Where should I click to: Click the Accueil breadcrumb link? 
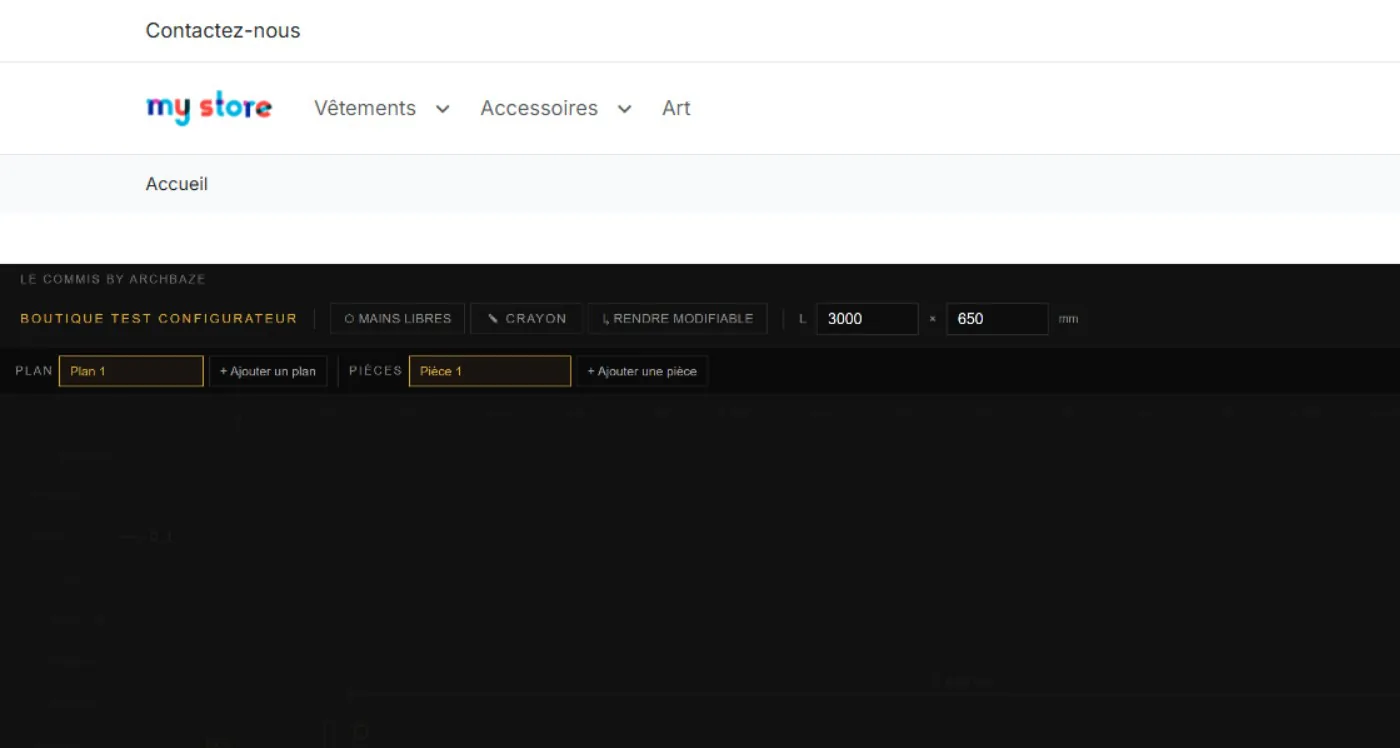pos(177,184)
